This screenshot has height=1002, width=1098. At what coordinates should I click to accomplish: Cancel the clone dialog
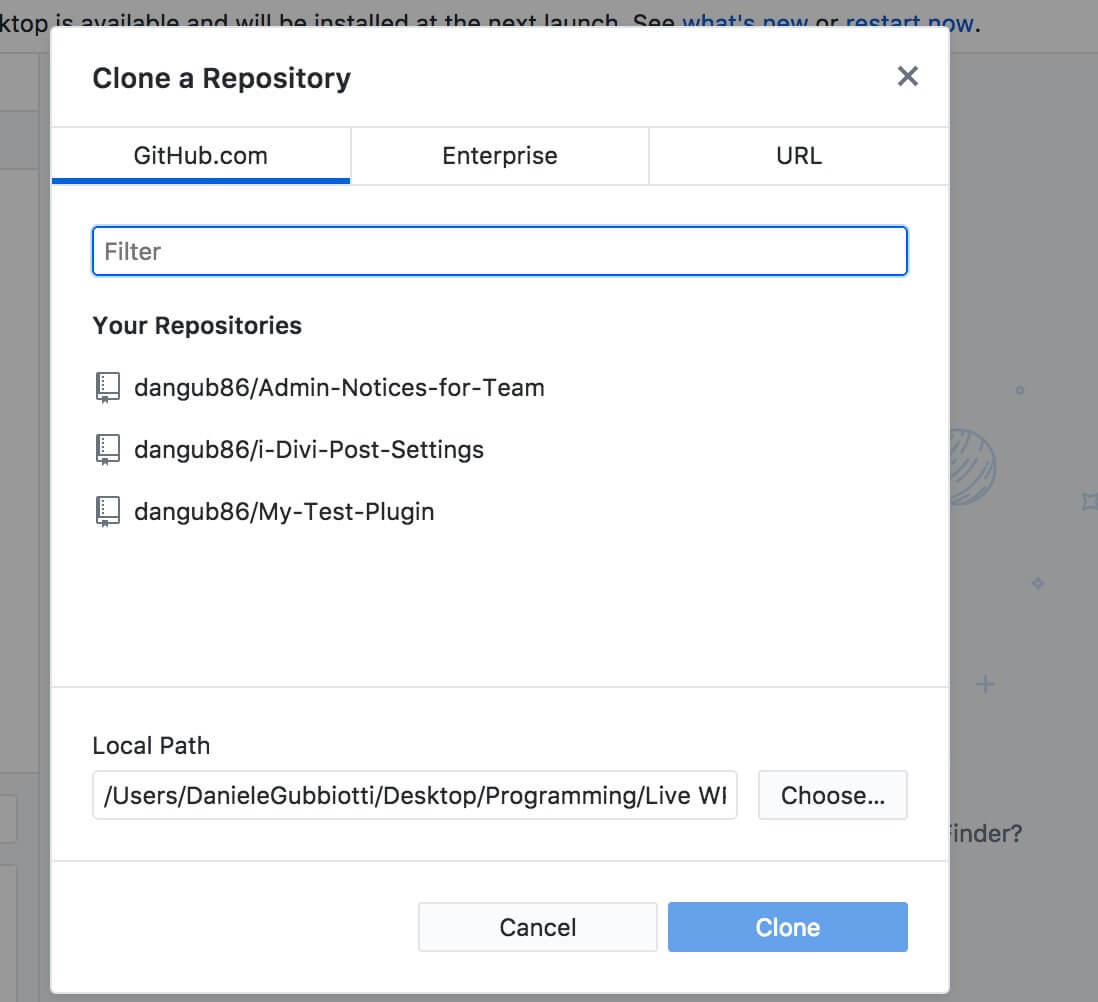(538, 927)
